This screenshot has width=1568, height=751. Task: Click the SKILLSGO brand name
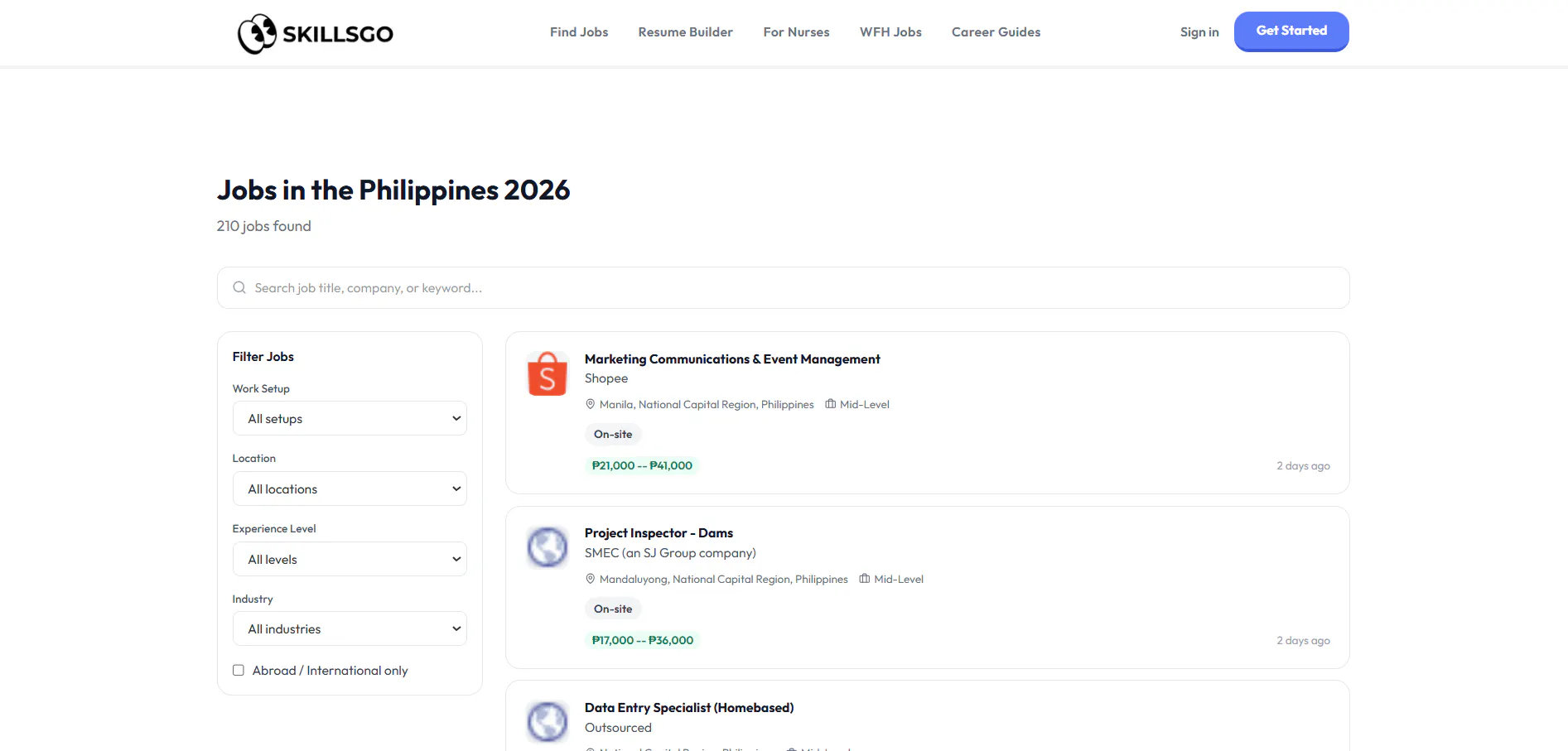pyautogui.click(x=338, y=34)
